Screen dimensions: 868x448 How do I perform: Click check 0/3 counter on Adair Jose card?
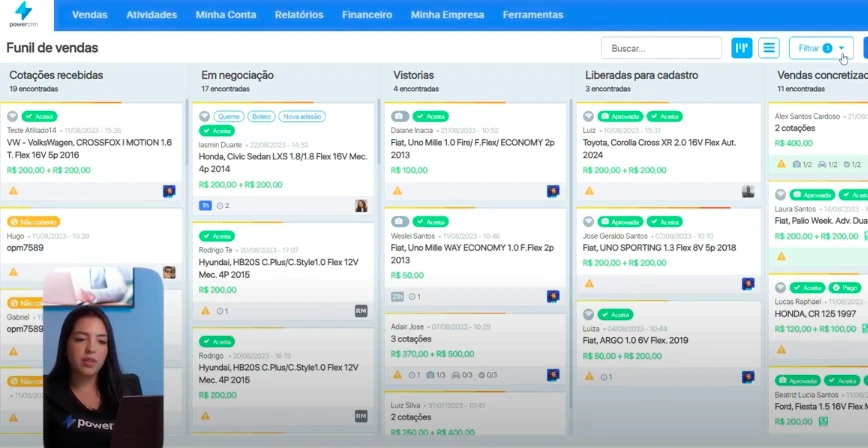(x=488, y=375)
